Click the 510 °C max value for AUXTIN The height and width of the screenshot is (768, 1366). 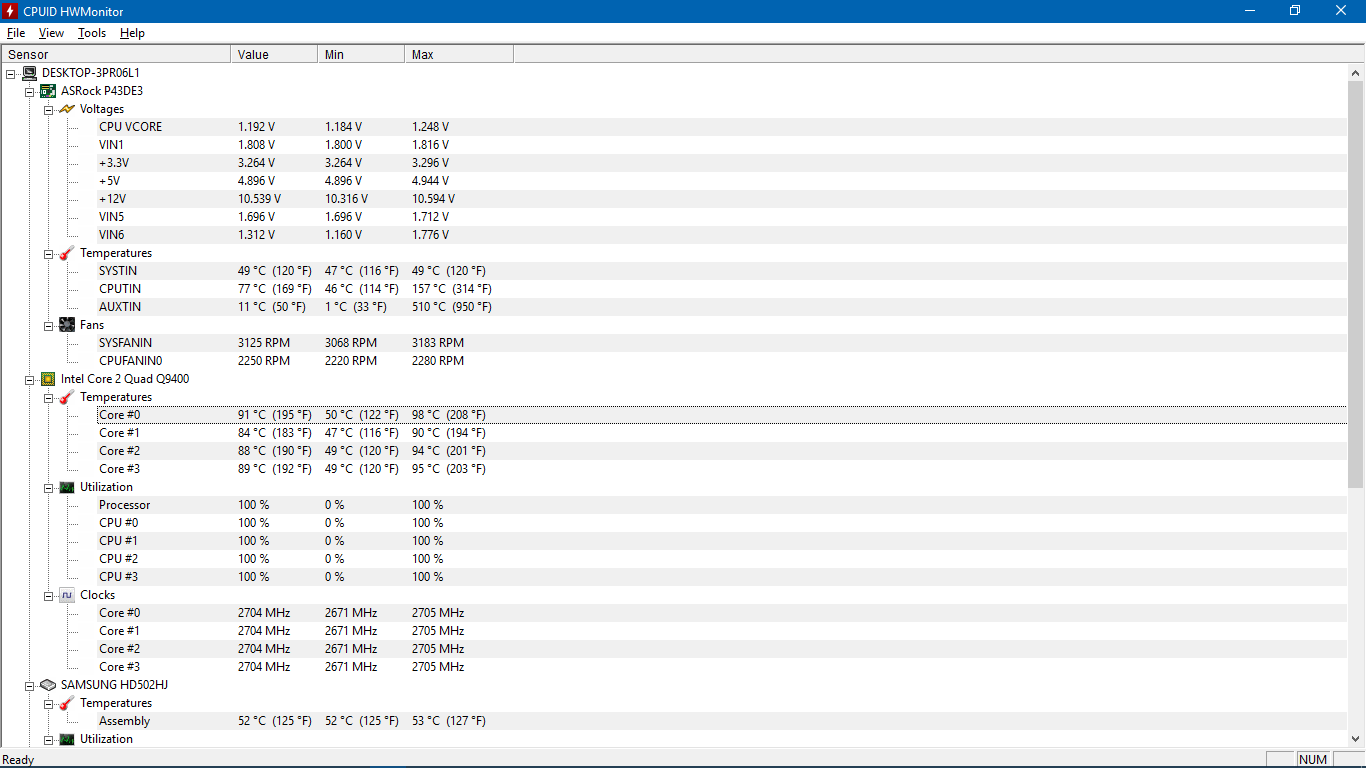click(452, 307)
